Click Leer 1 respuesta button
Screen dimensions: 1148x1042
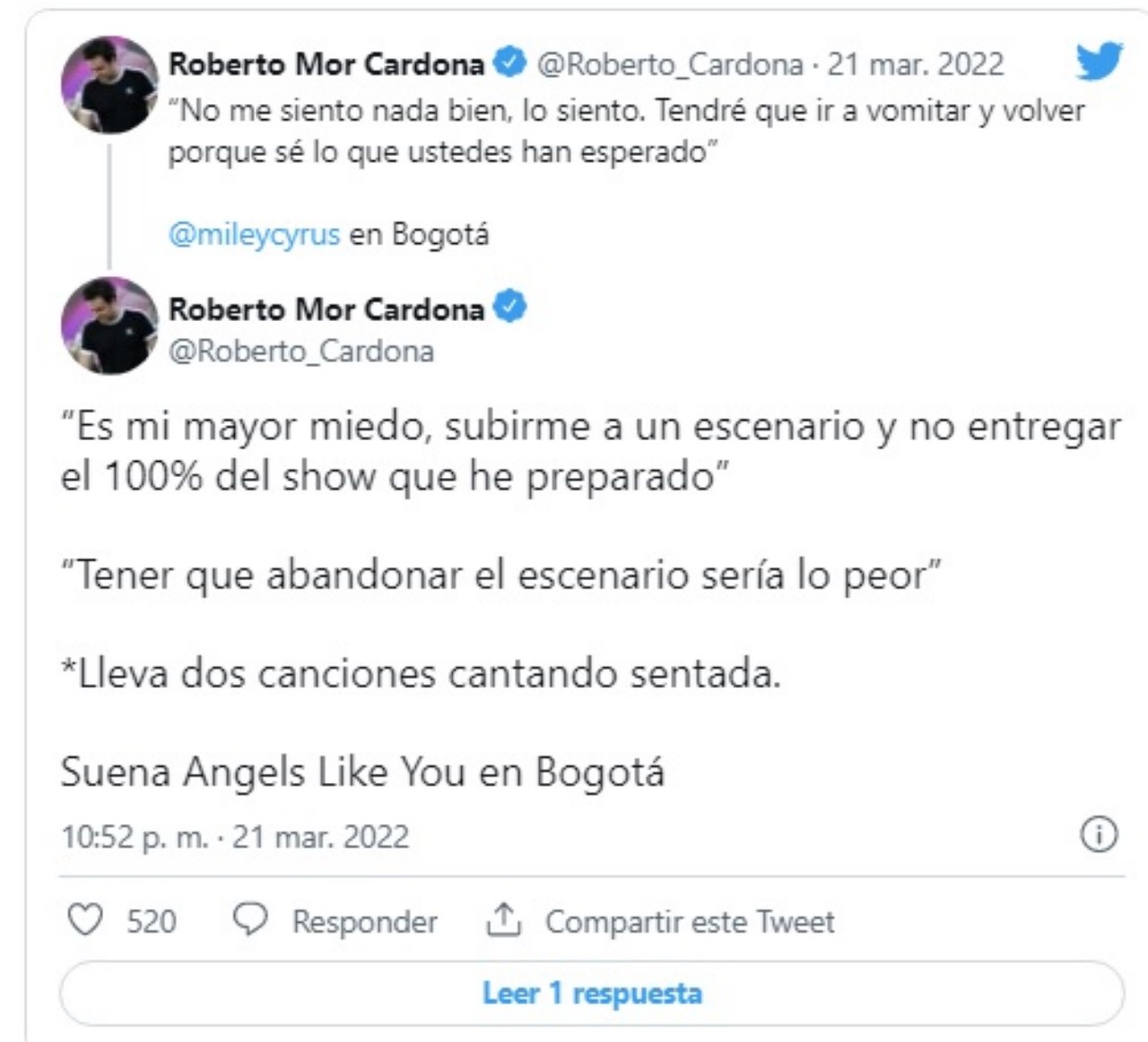pos(592,993)
